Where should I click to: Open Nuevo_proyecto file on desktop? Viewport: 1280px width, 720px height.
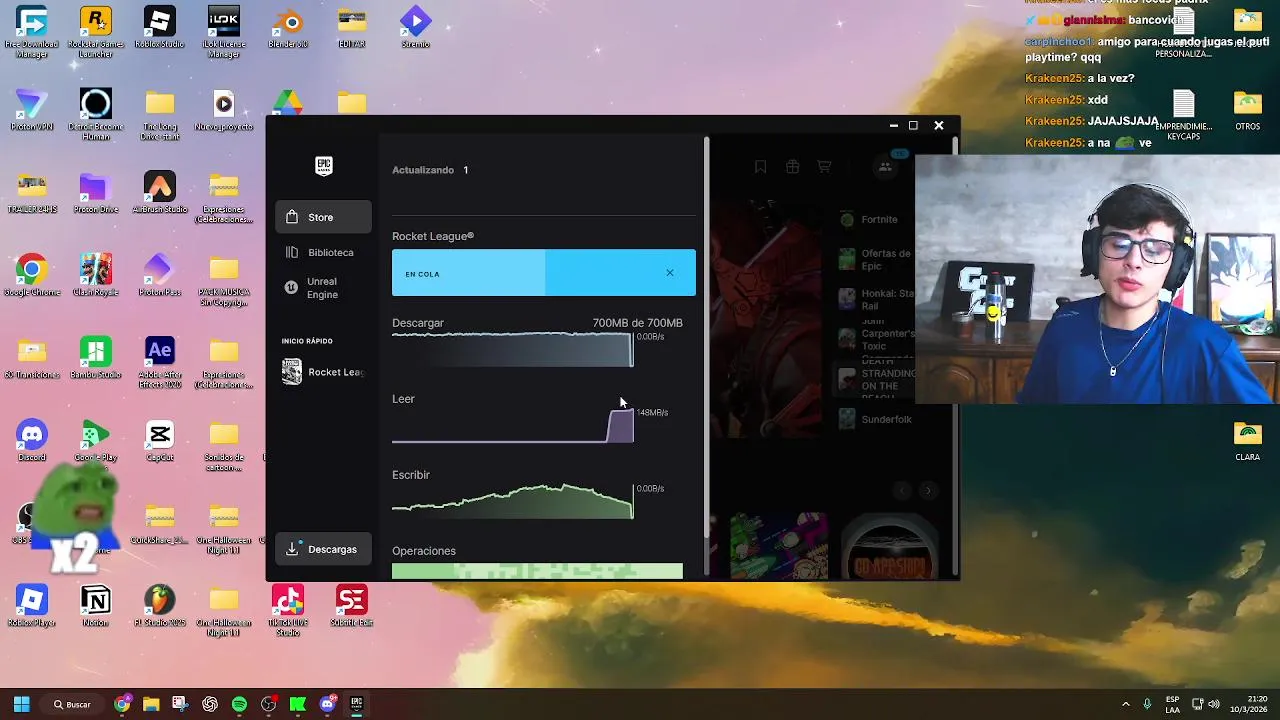click(224, 110)
